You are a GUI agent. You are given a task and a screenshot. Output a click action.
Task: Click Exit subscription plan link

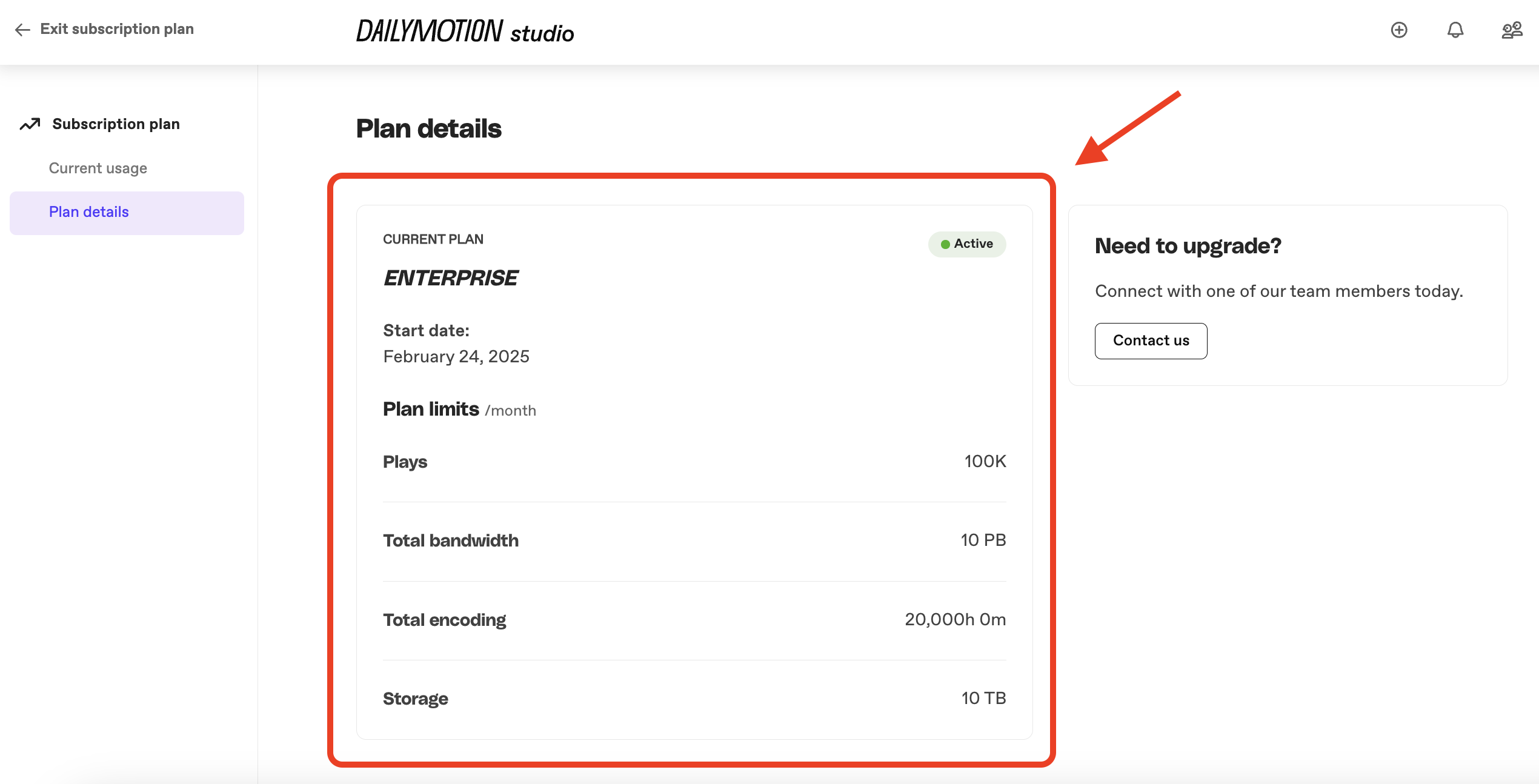tap(117, 29)
